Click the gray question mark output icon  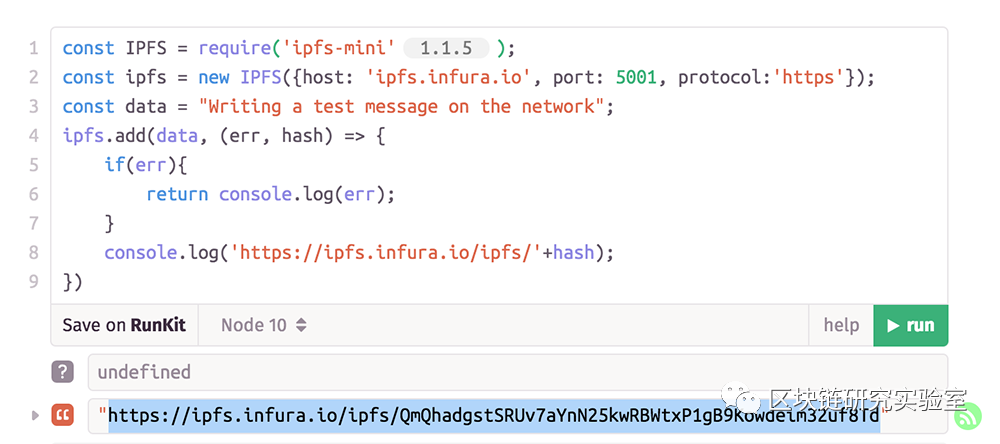click(x=63, y=372)
